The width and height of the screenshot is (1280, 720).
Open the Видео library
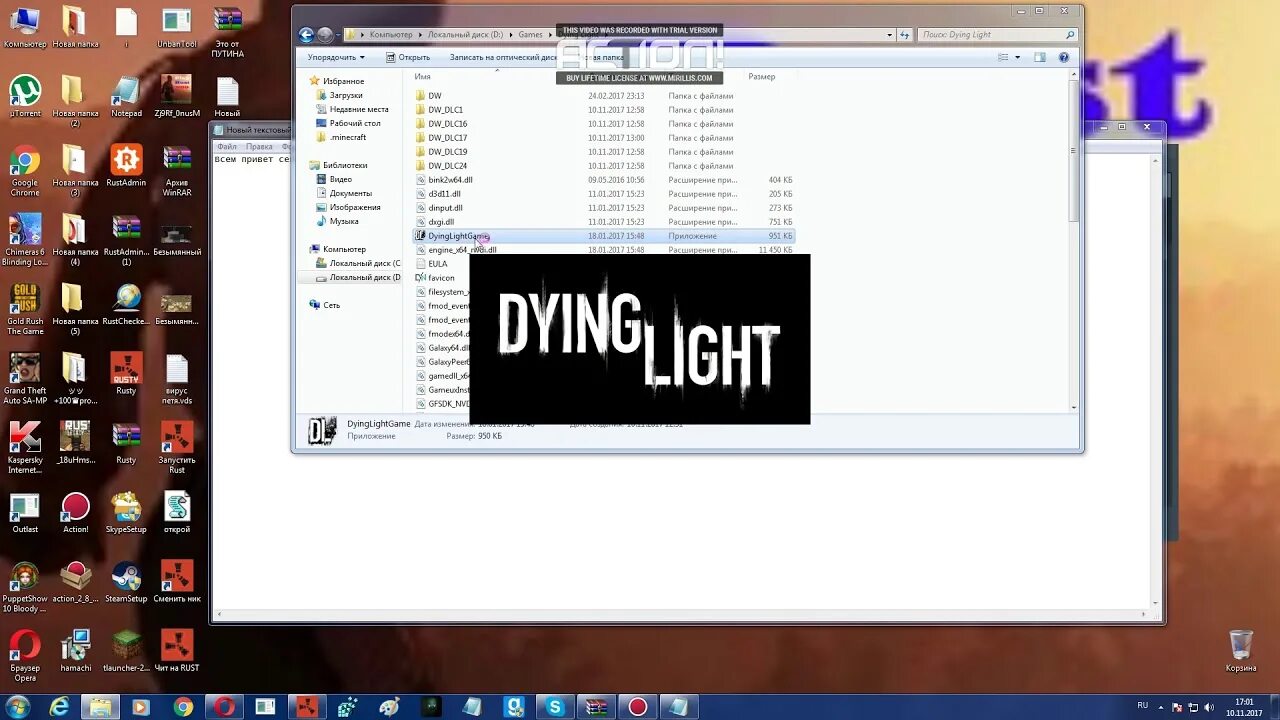(340, 179)
